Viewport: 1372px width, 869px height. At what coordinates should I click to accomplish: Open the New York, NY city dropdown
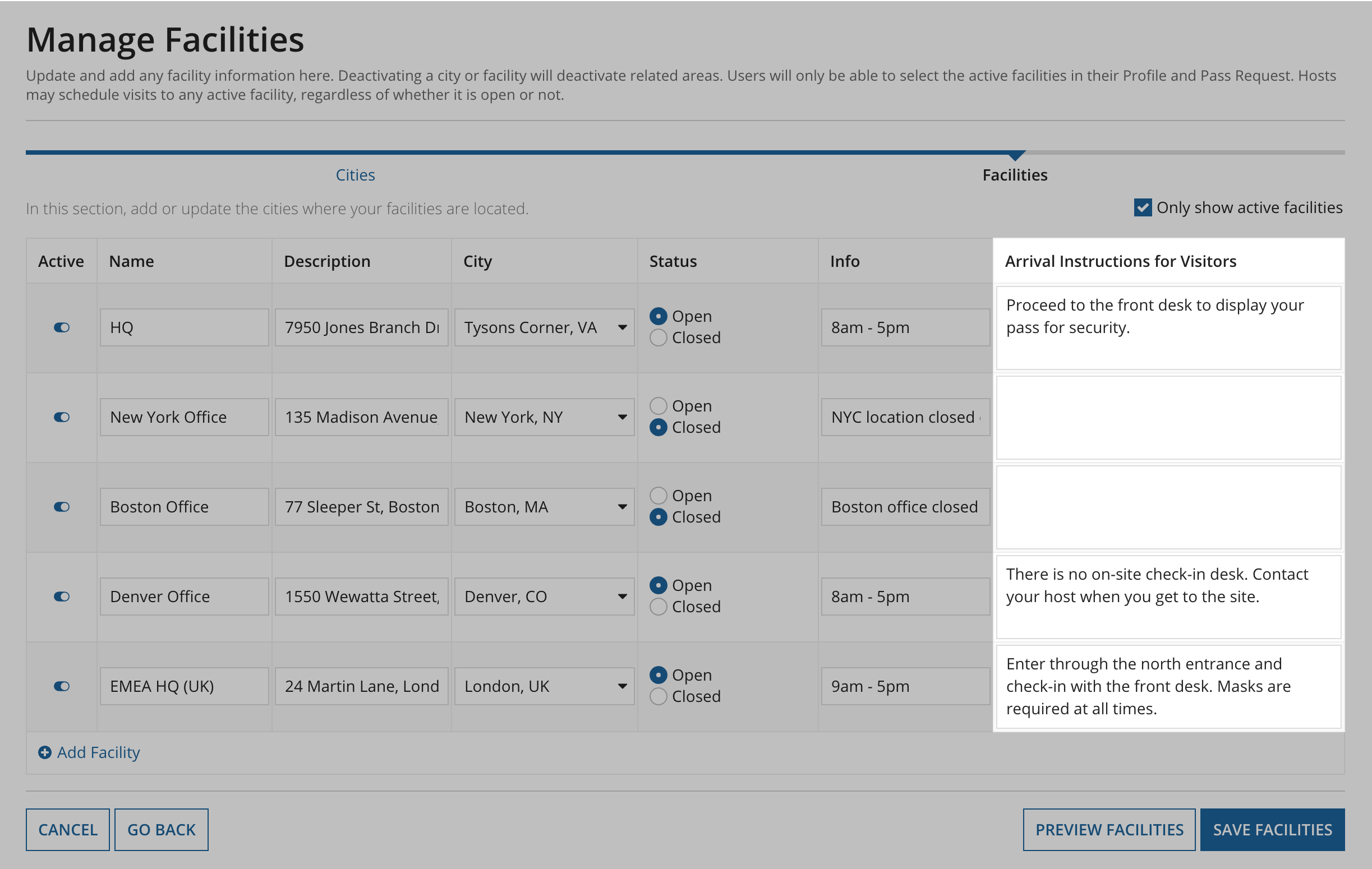544,417
